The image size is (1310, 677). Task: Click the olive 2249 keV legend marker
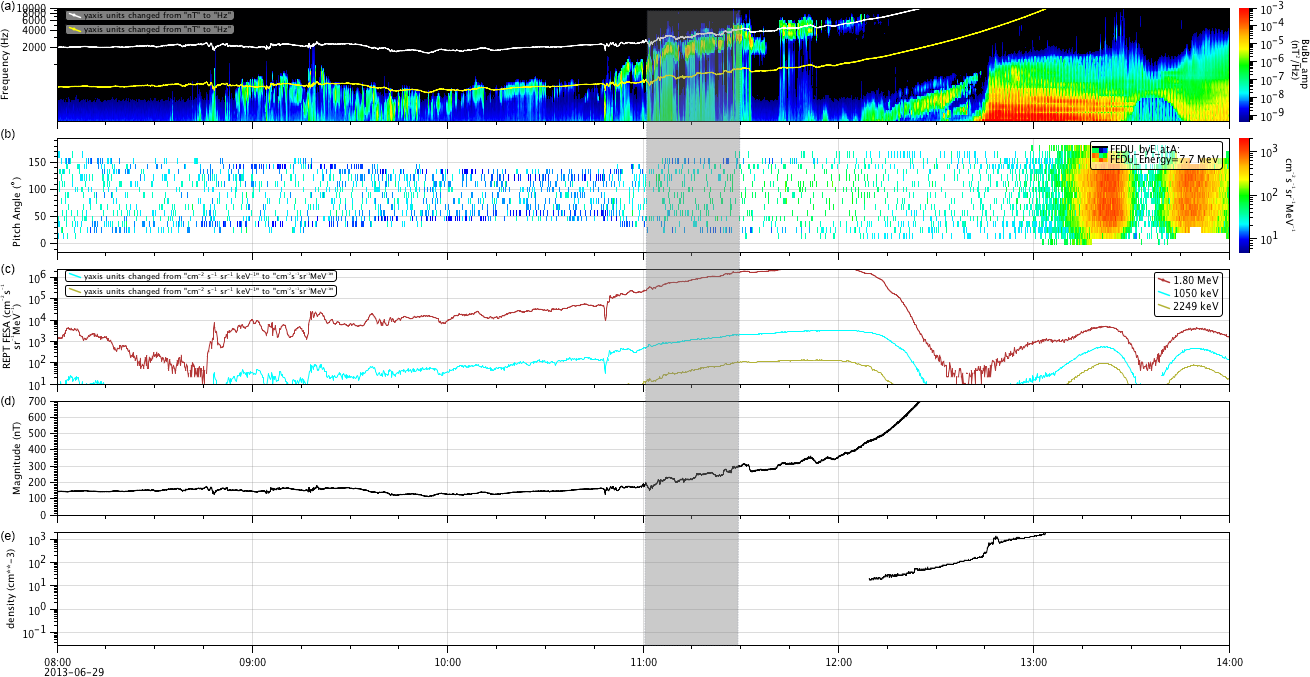1164,310
